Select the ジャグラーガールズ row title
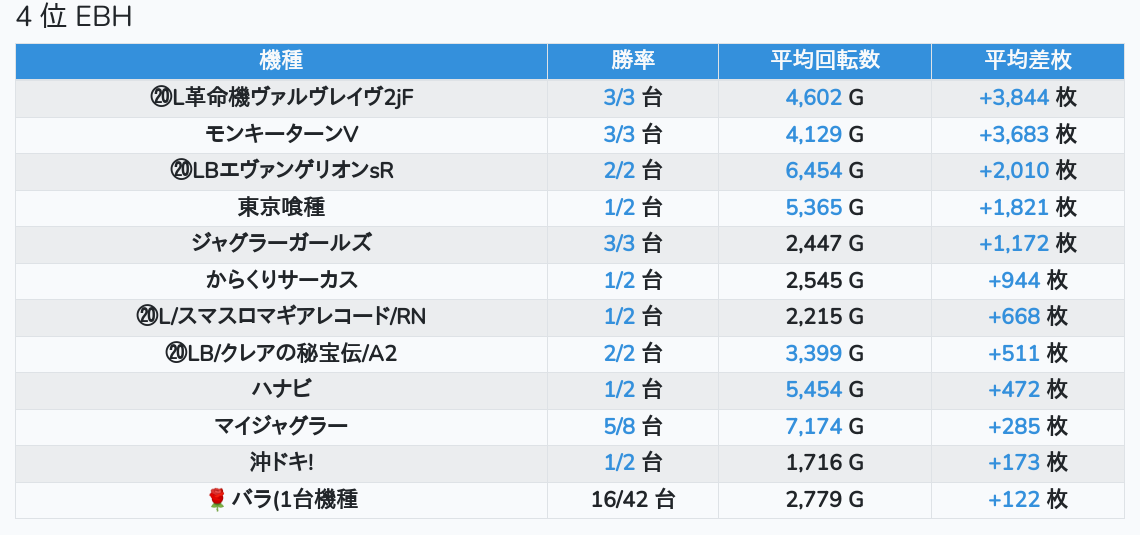The image size is (1140, 535). [281, 243]
